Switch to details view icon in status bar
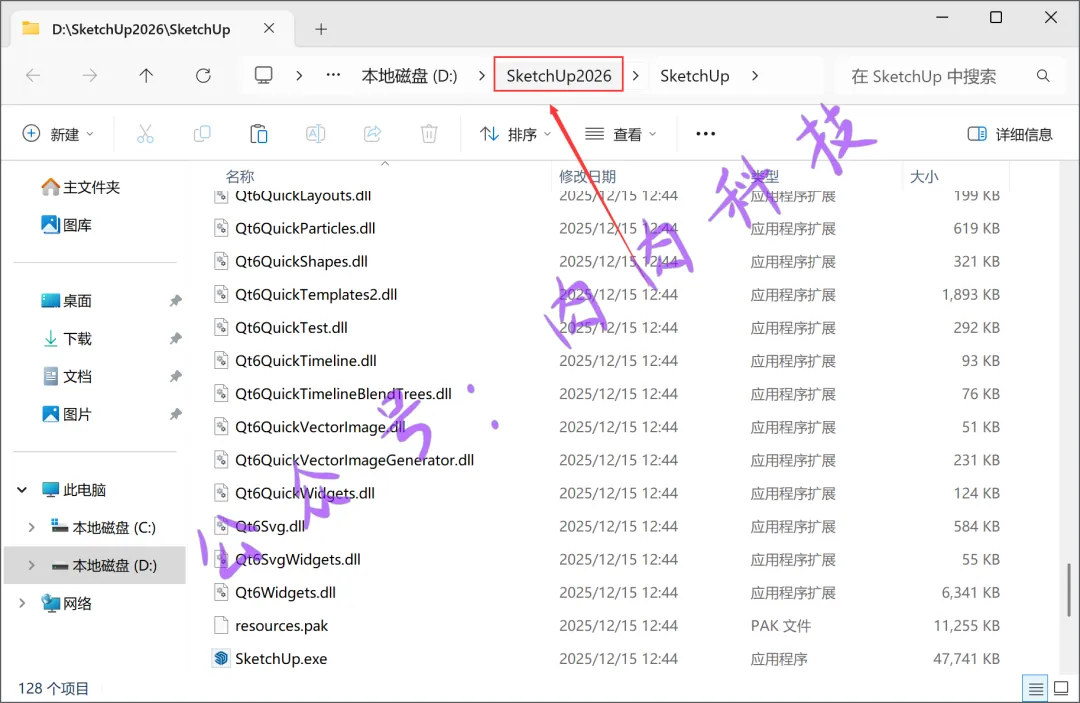The width and height of the screenshot is (1080, 703). pos(1035,688)
